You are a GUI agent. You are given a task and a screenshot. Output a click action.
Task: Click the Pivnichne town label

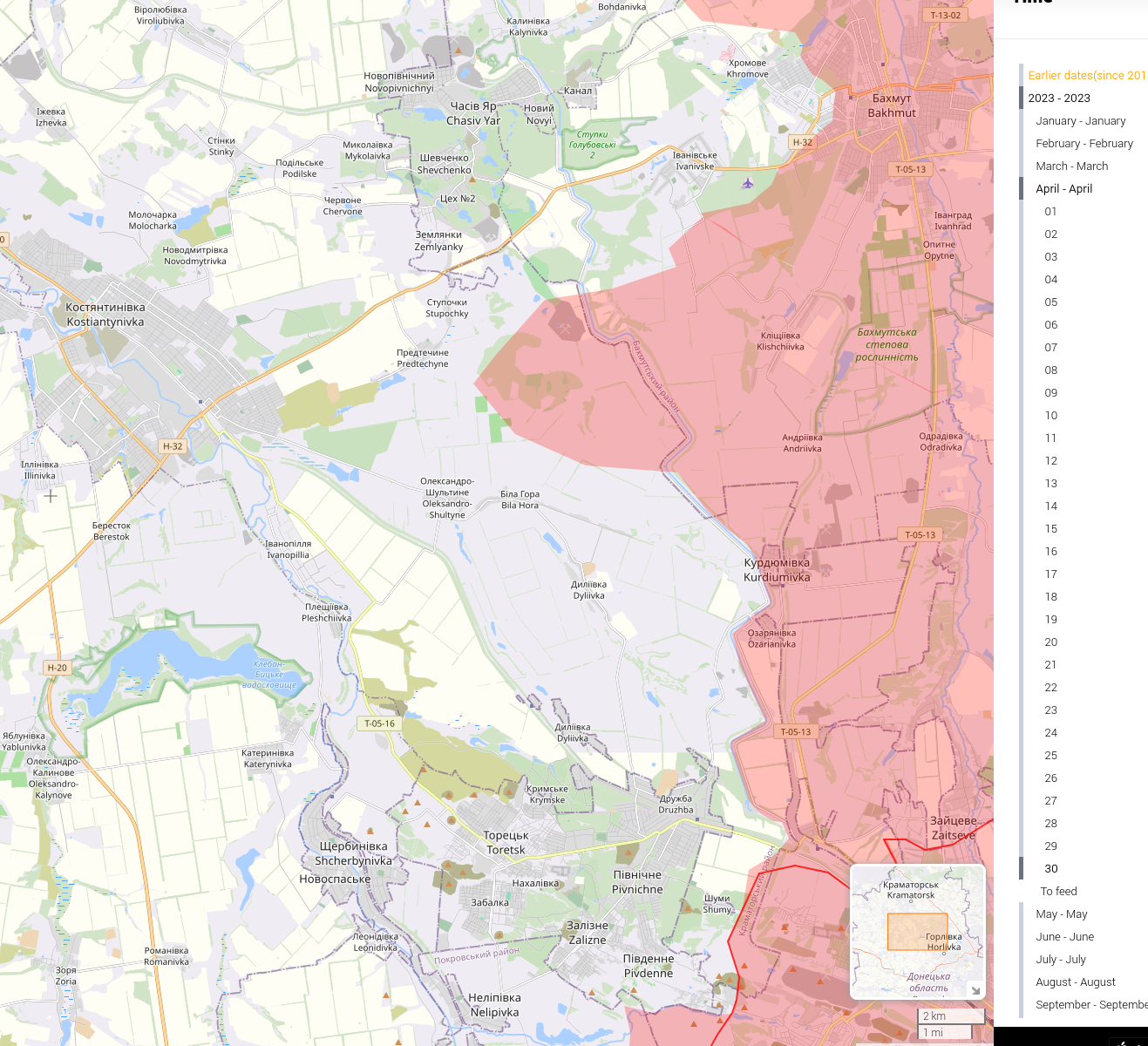click(x=637, y=882)
